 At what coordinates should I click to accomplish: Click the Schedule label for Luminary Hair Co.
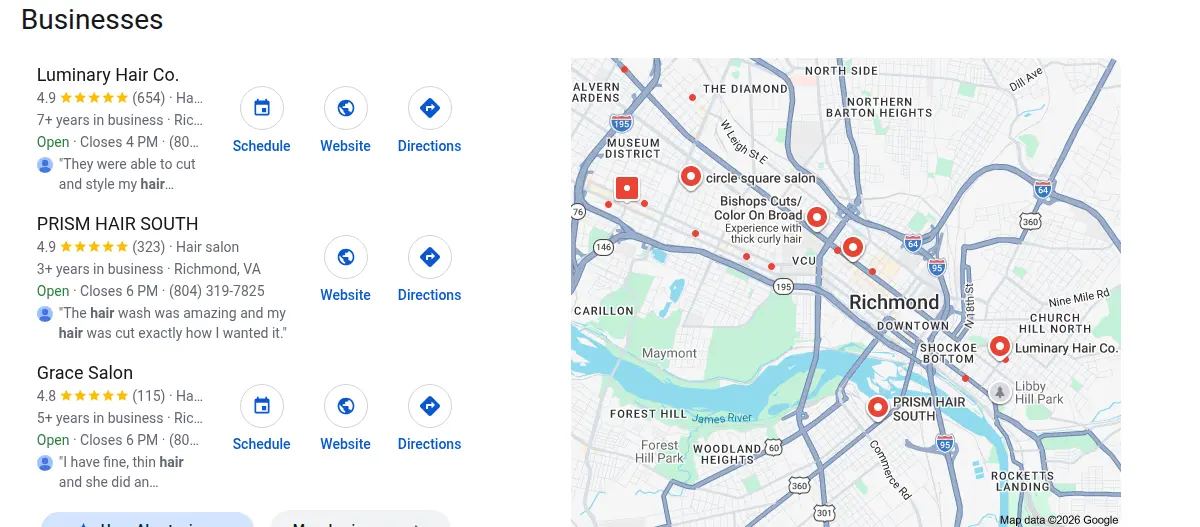click(262, 146)
